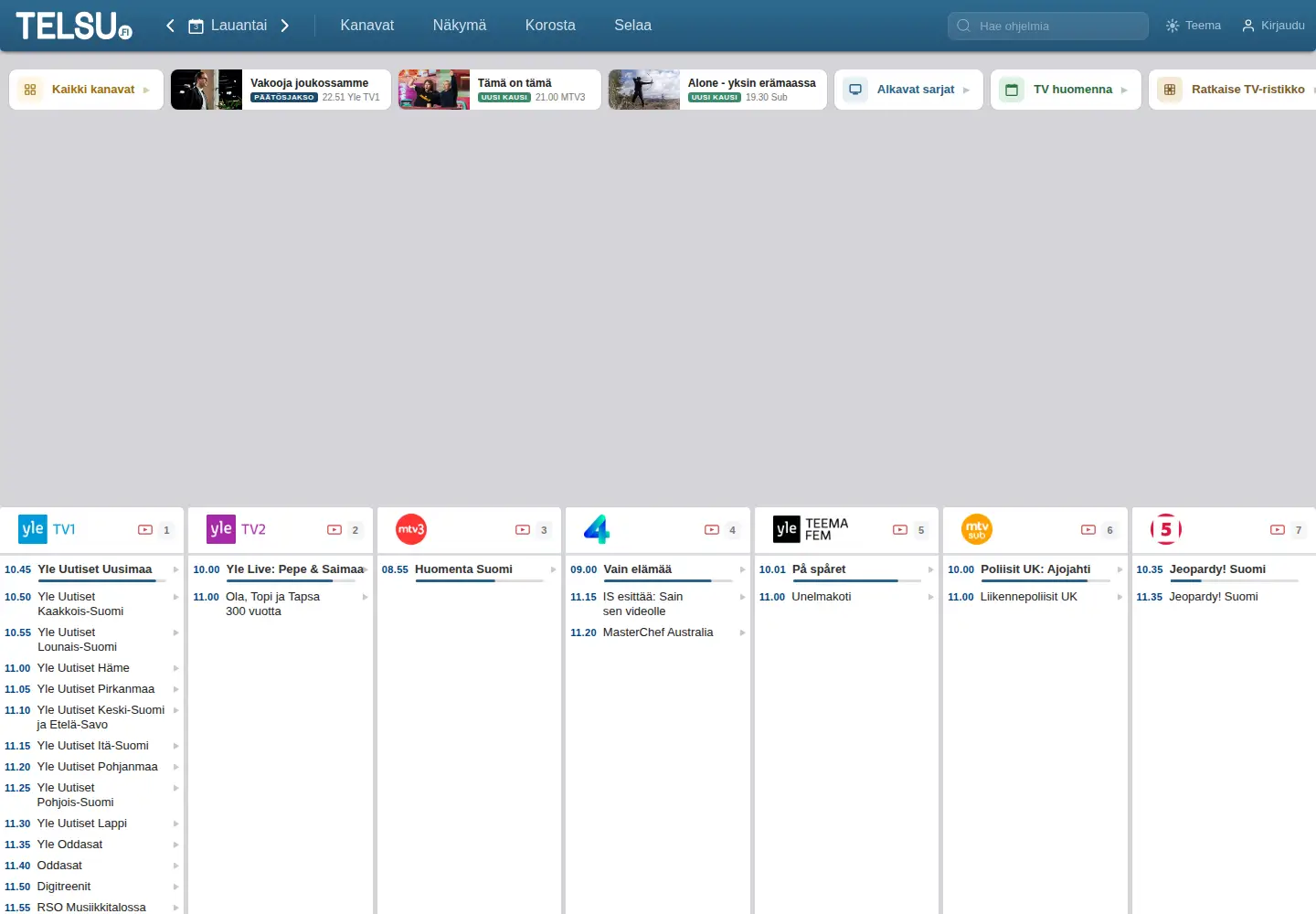Click the Alkavat sarjat monitor icon

pyautogui.click(x=855, y=90)
